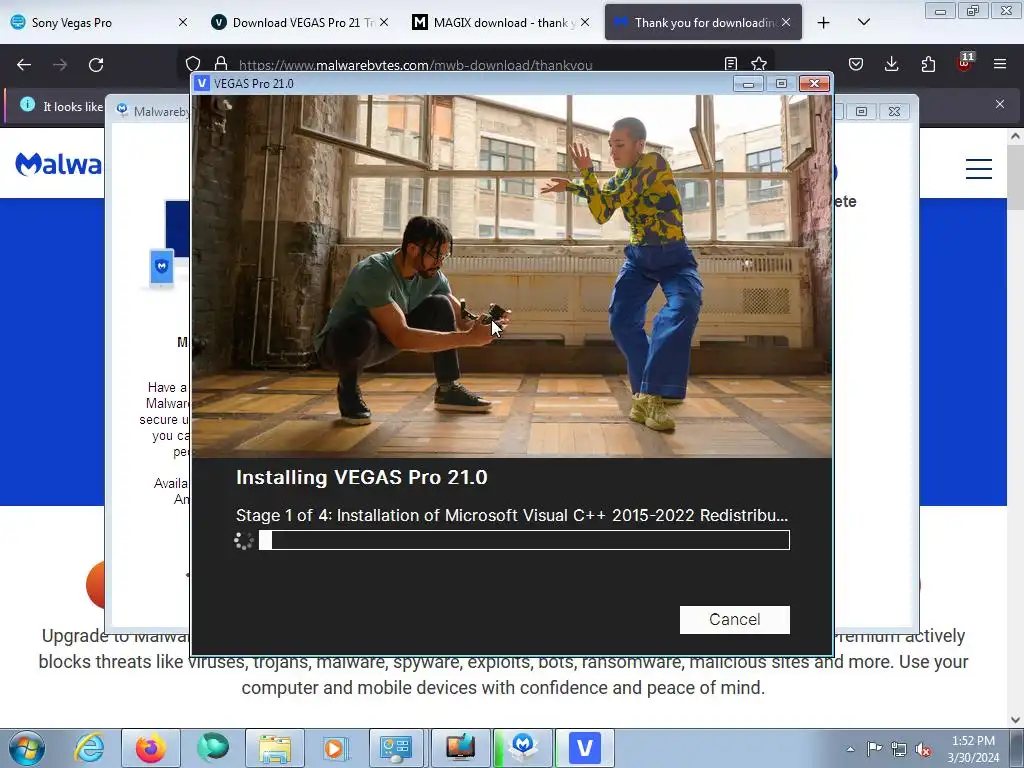This screenshot has width=1024, height=768.
Task: Open the Malwarebytes site hamburger menu
Action: [978, 168]
